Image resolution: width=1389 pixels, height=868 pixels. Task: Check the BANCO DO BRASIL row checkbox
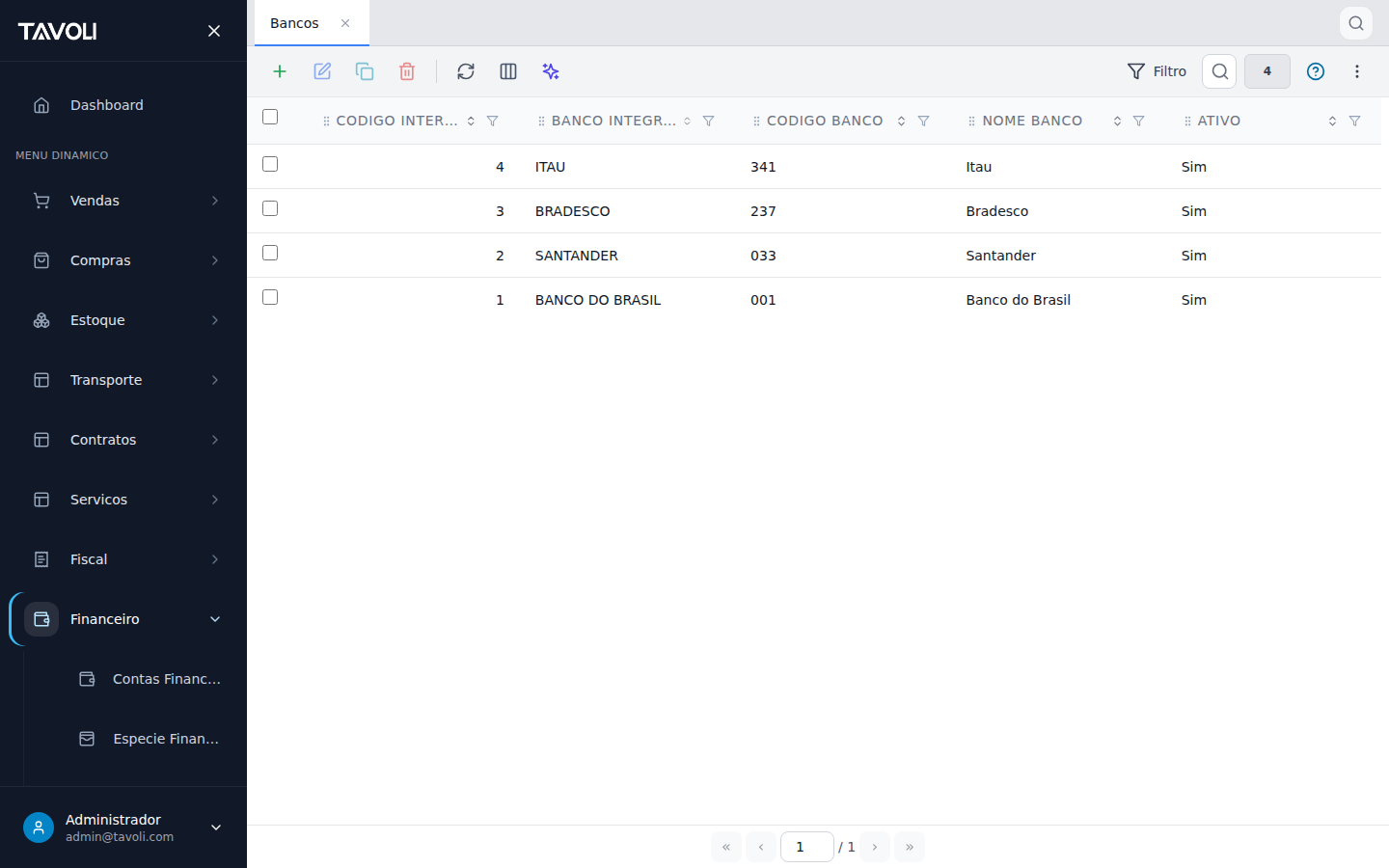(270, 297)
